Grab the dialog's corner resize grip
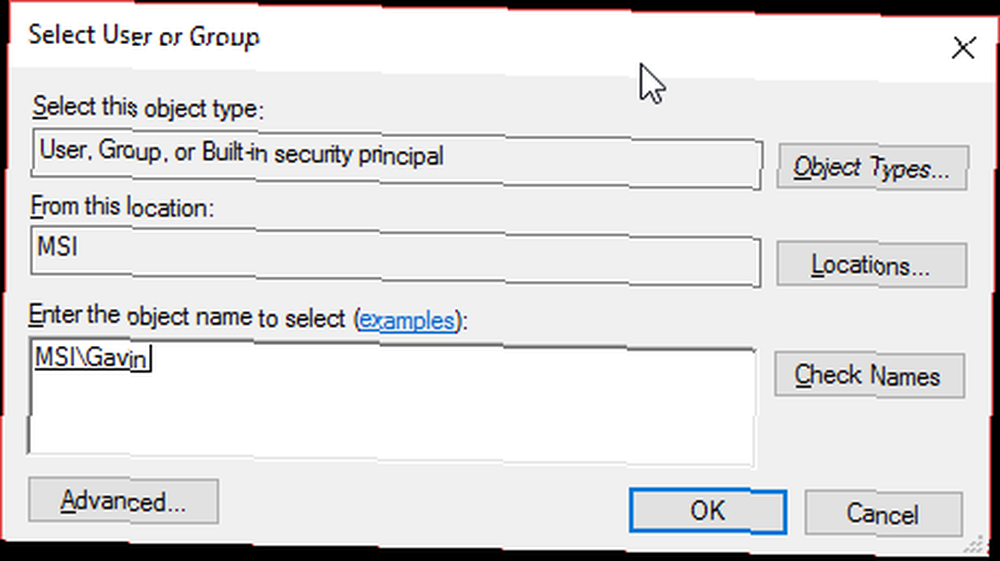 tap(976, 544)
